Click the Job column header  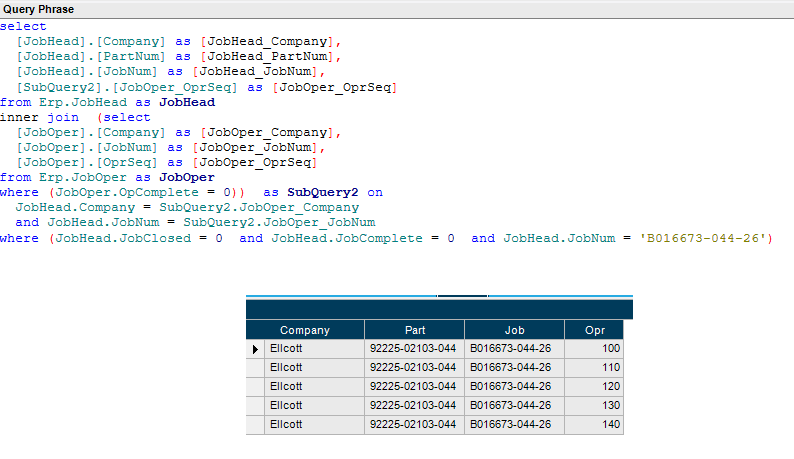[514, 330]
